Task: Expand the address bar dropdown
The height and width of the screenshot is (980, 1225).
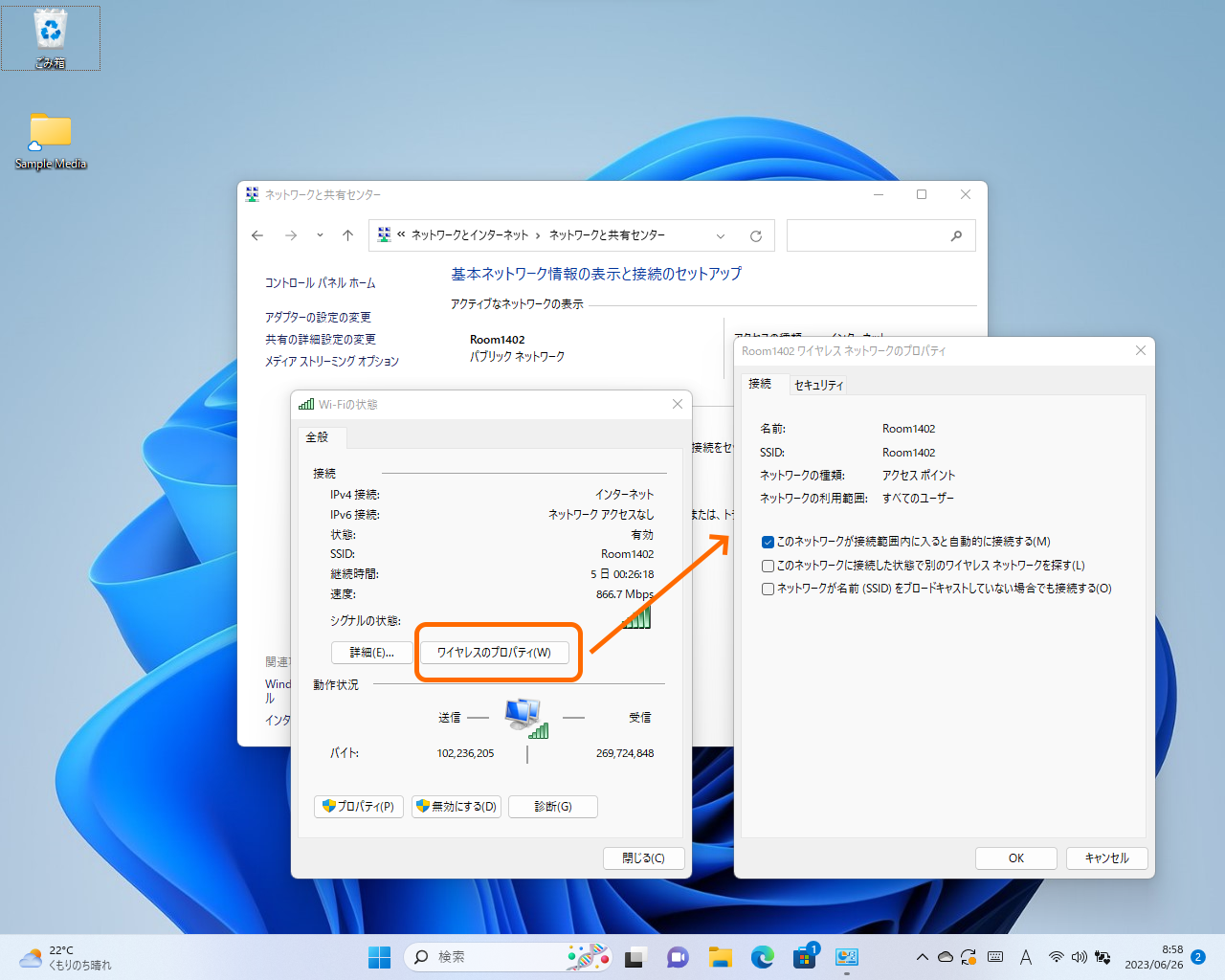Action: coord(721,234)
